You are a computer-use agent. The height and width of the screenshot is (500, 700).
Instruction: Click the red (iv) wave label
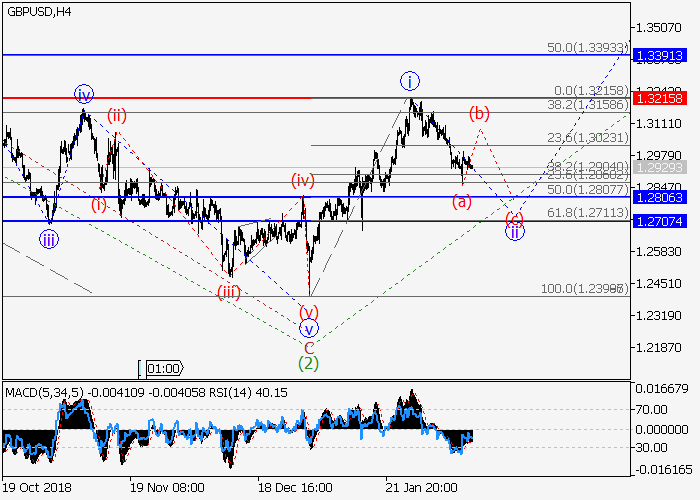click(x=303, y=180)
